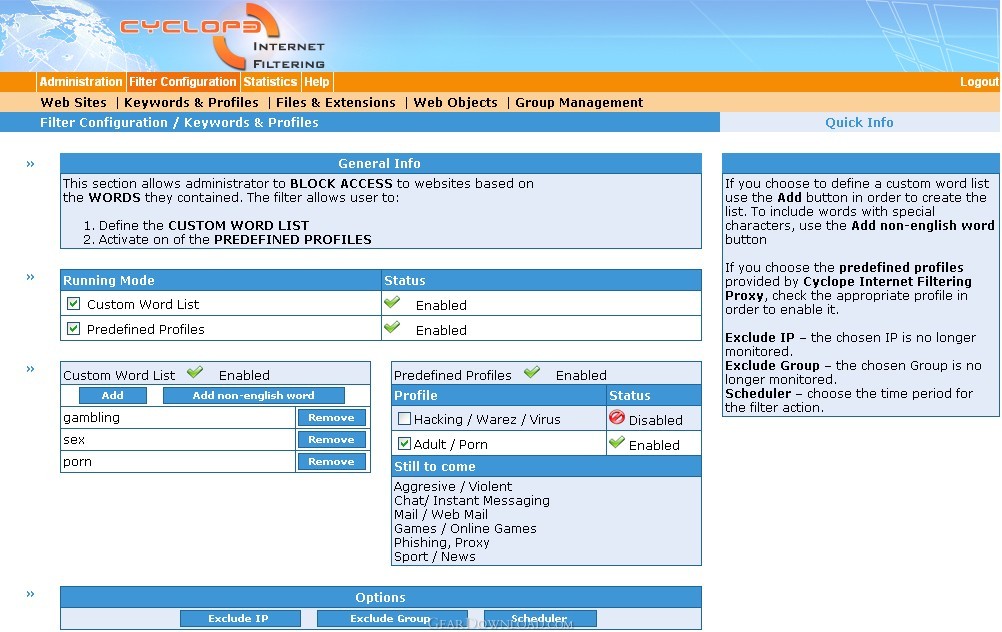Screen dimensions: 1002x632
Task: Click Mail / Web Mail text
Action: 441,514
